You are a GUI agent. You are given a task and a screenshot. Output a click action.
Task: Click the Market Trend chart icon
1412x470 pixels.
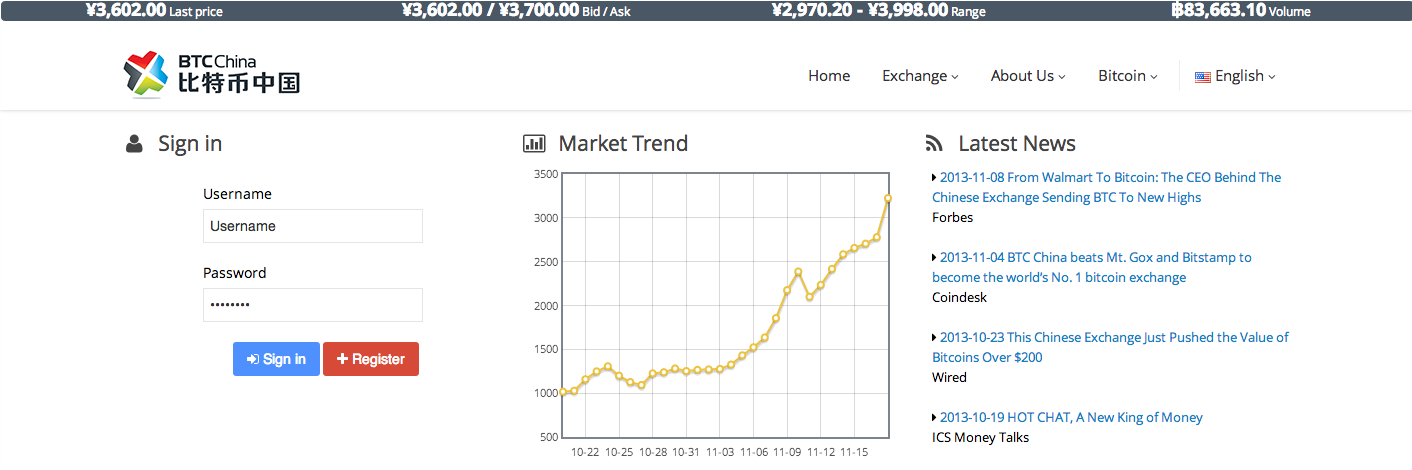tap(534, 144)
